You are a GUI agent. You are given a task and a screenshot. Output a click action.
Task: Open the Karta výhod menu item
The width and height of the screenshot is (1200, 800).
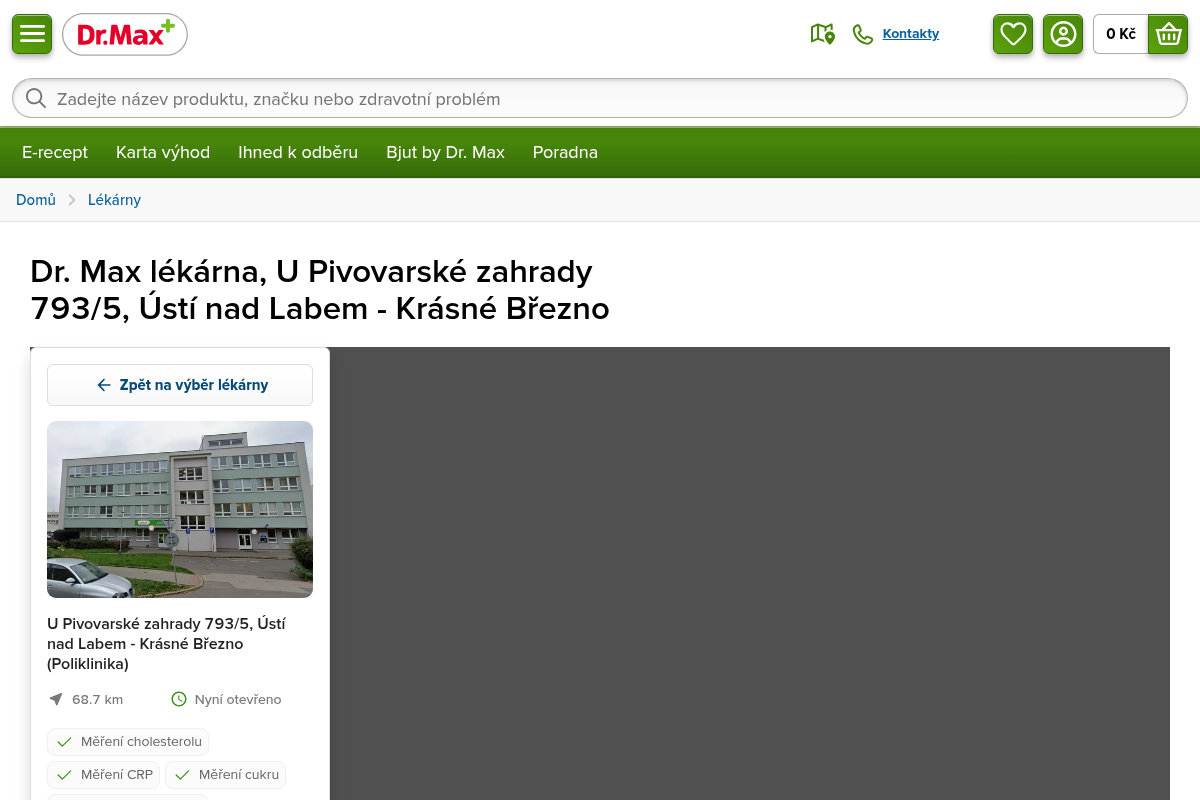coord(163,152)
